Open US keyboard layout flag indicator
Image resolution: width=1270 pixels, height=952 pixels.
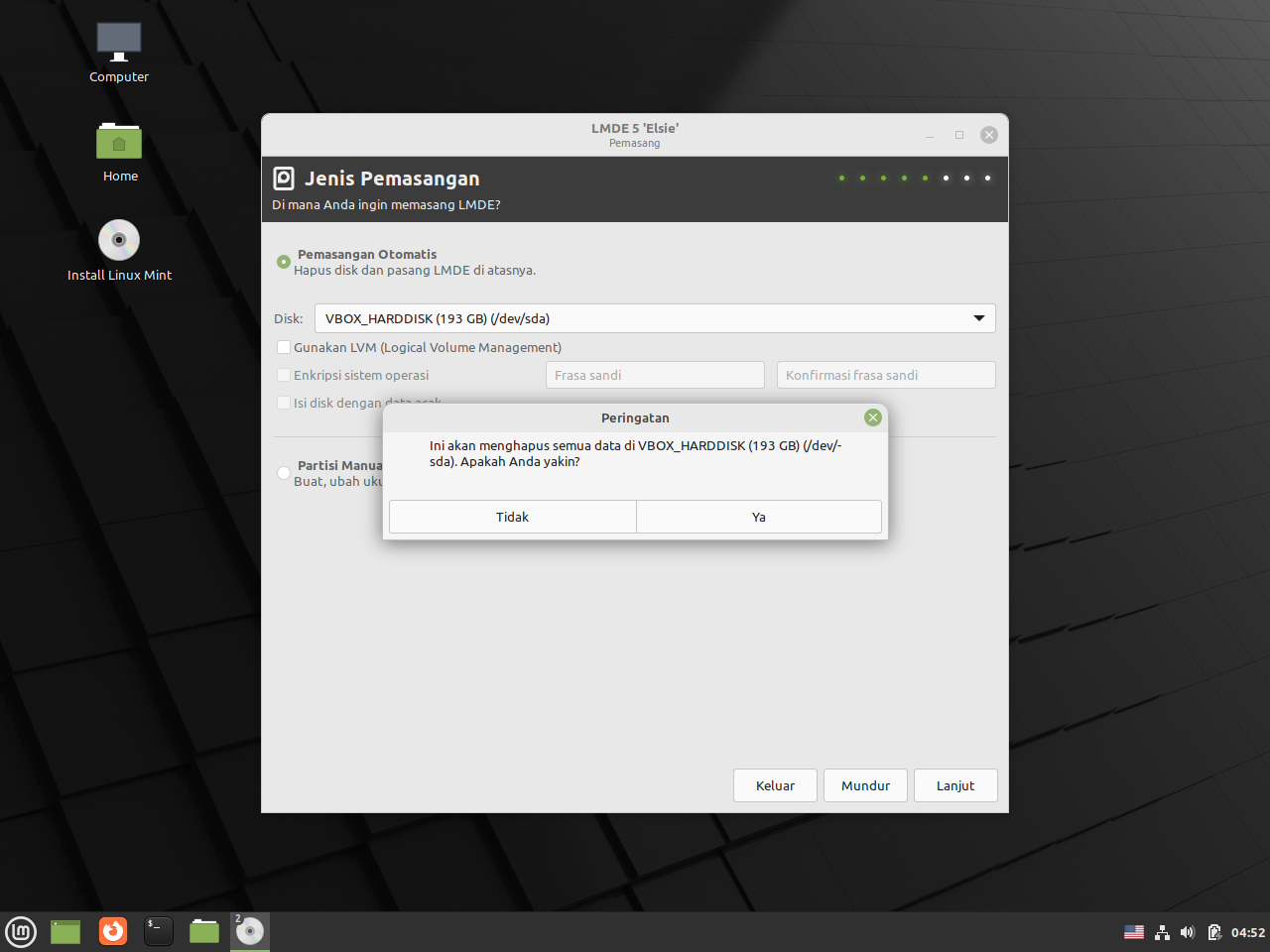click(1134, 932)
